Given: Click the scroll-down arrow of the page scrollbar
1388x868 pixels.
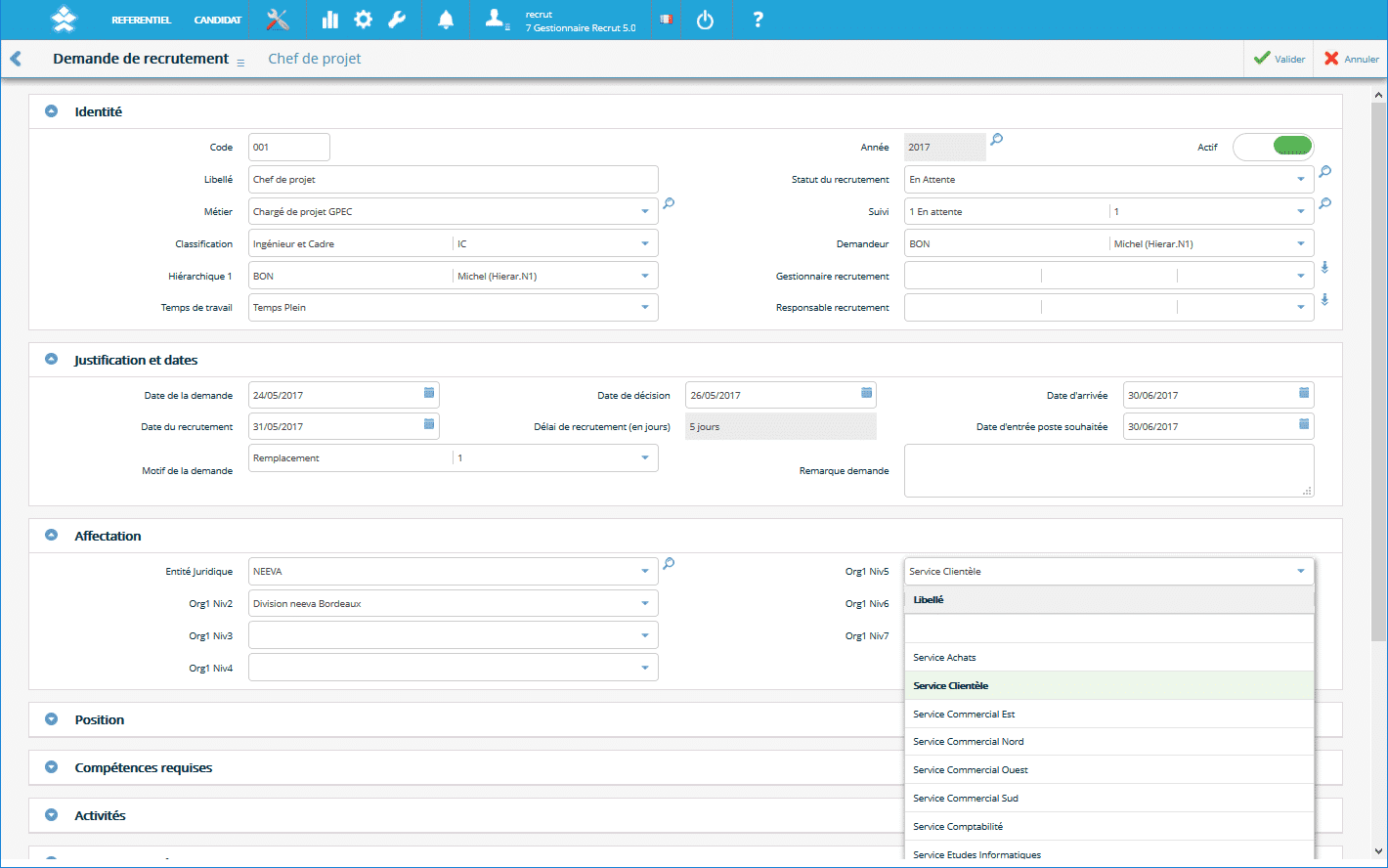Looking at the screenshot, I should pyautogui.click(x=1379, y=850).
